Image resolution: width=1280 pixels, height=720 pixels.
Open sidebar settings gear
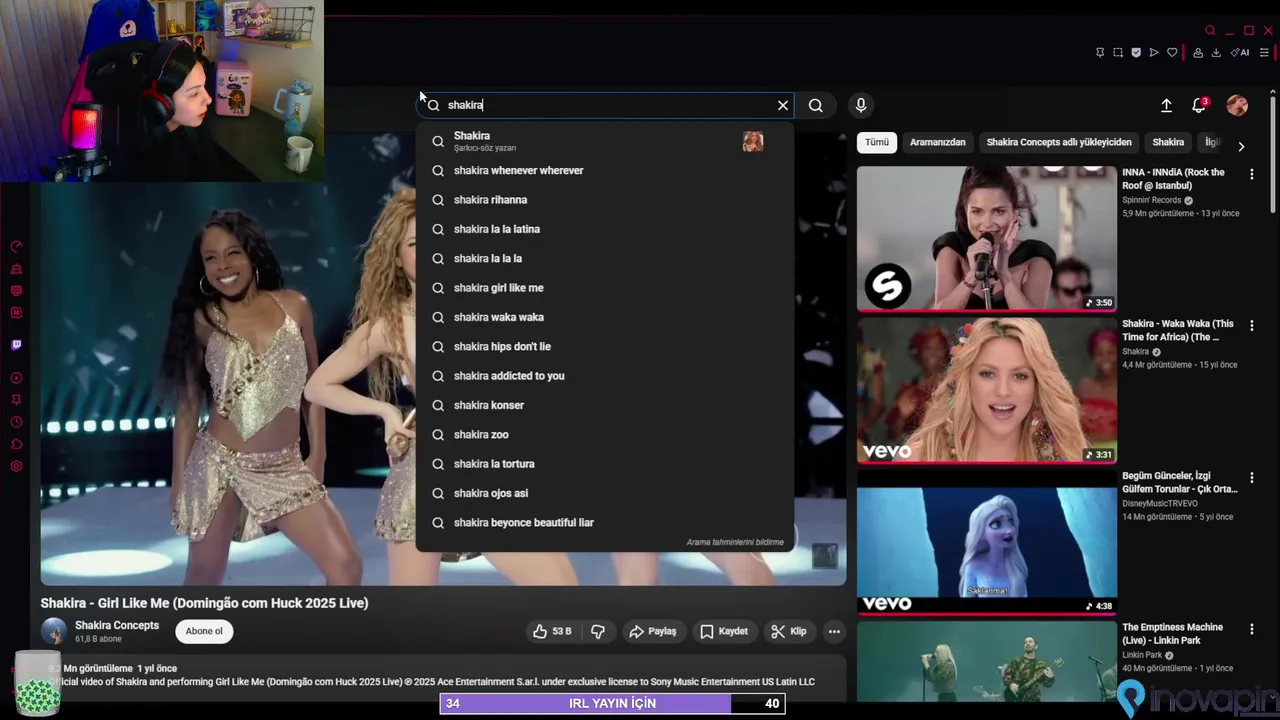point(16,466)
